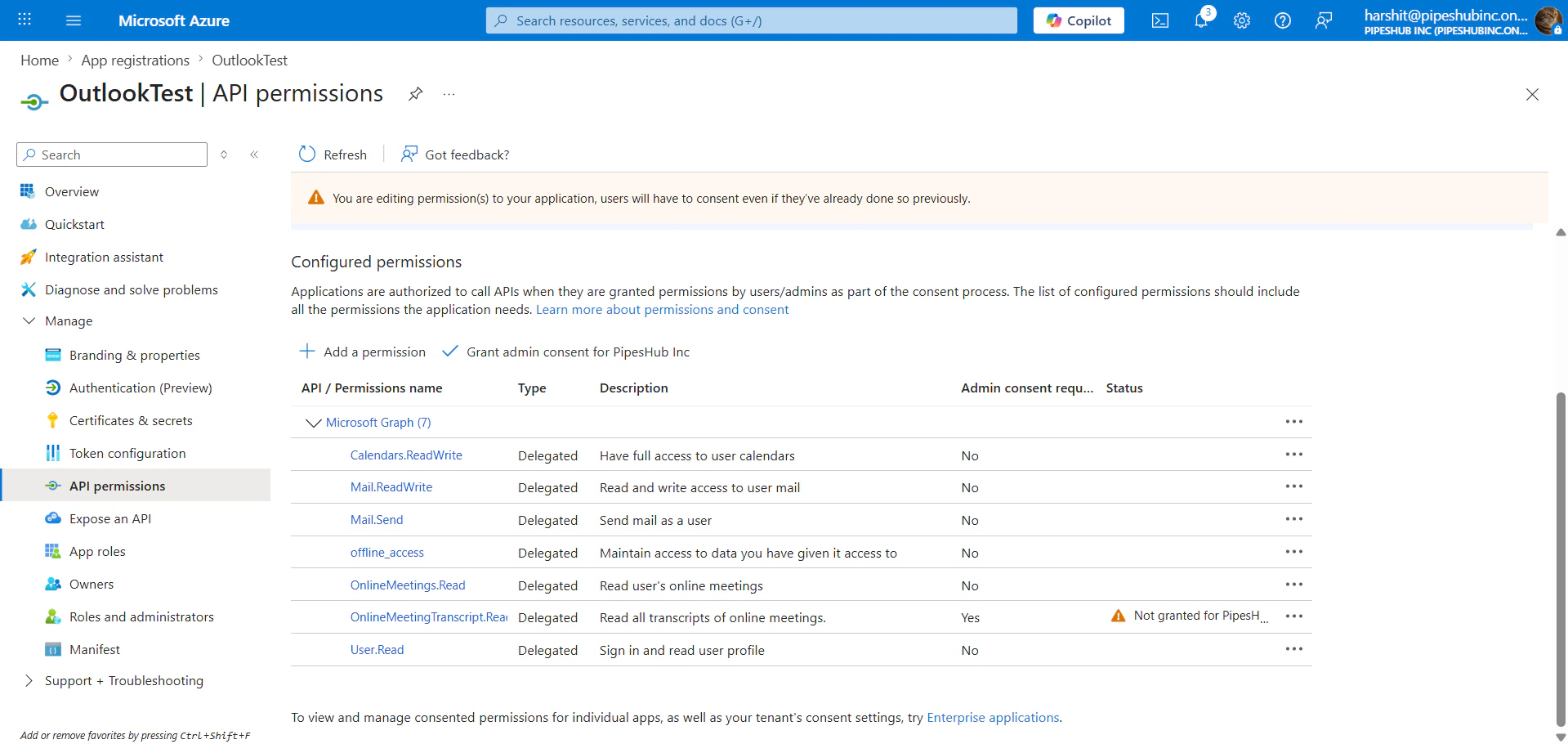Screen dimensions: 1568x744
Task: Click the resources search bar
Action: [750, 20]
